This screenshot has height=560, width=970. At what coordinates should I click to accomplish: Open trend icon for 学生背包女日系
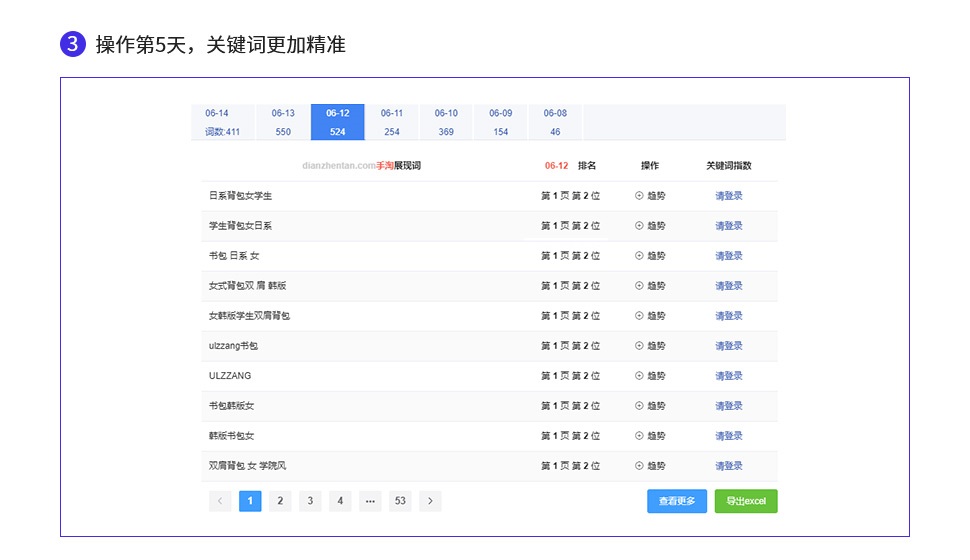click(639, 226)
